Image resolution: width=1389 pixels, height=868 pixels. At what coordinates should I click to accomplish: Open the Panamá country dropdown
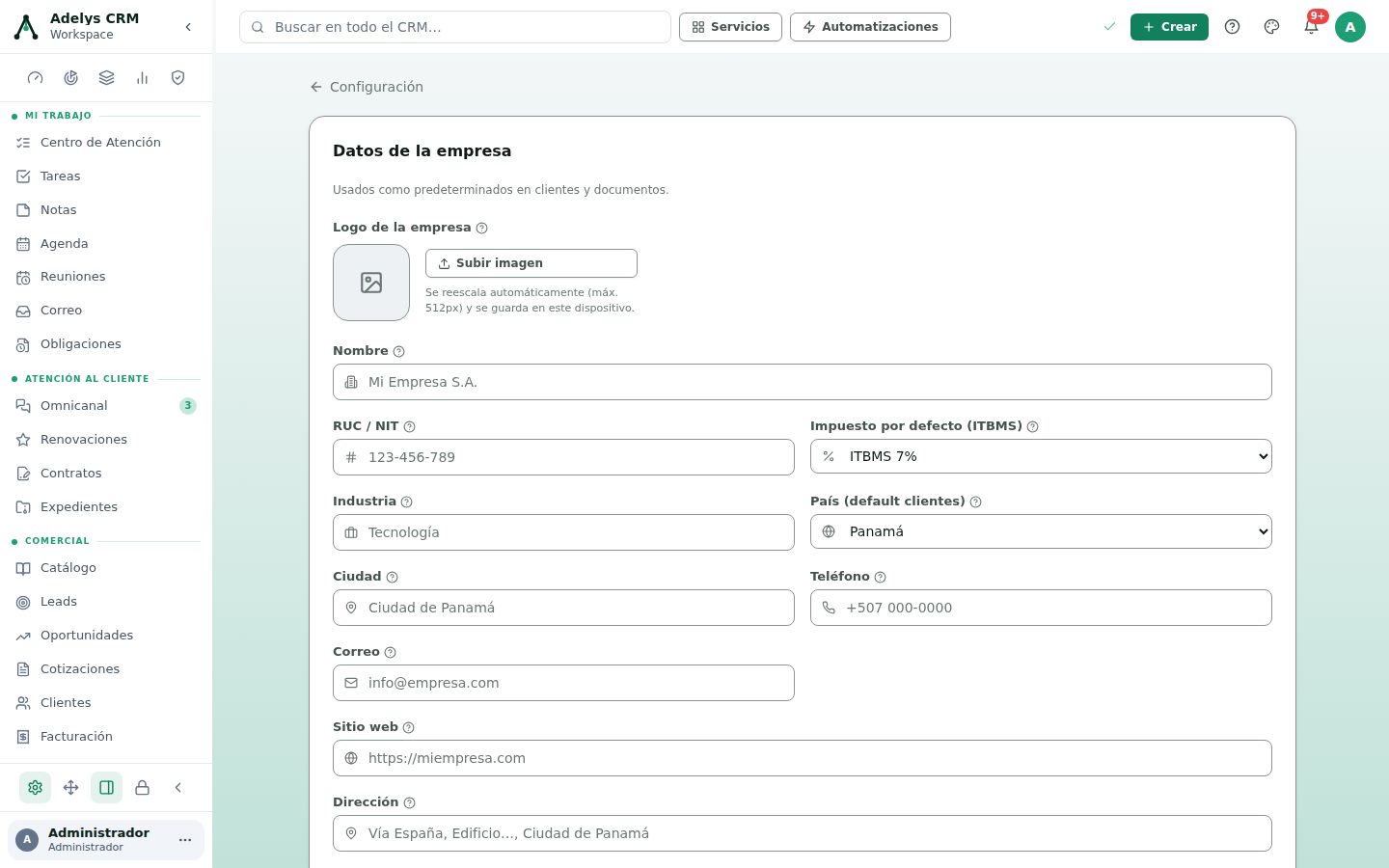tap(1041, 531)
